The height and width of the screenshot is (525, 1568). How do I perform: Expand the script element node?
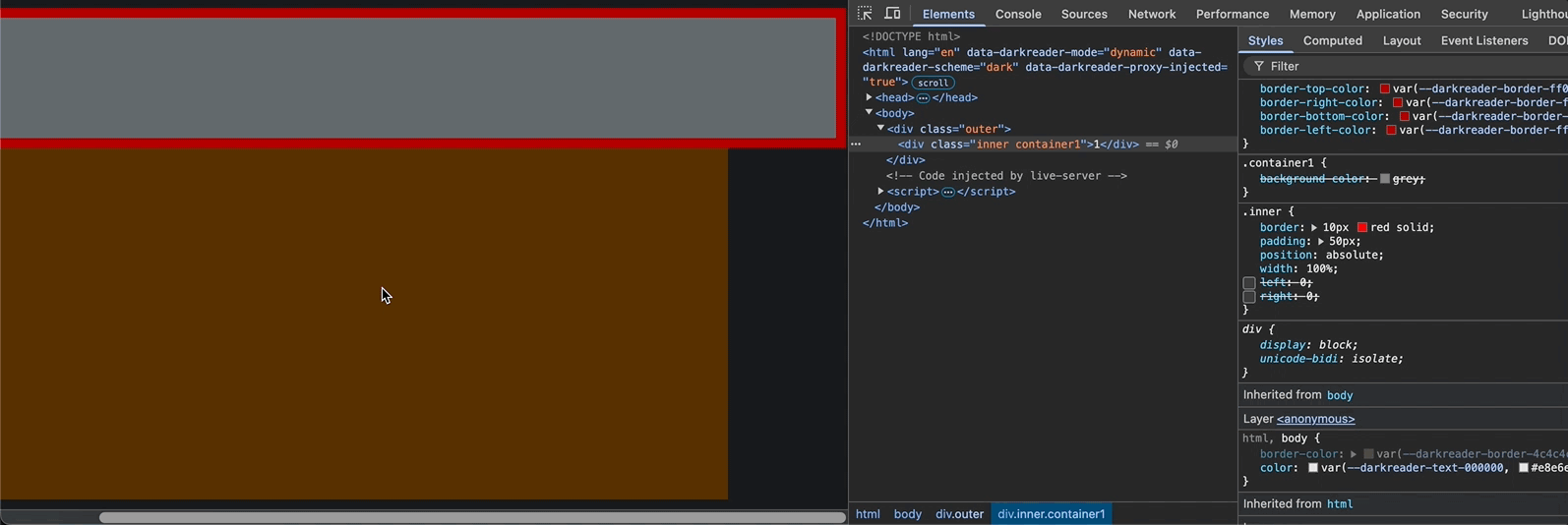(880, 192)
